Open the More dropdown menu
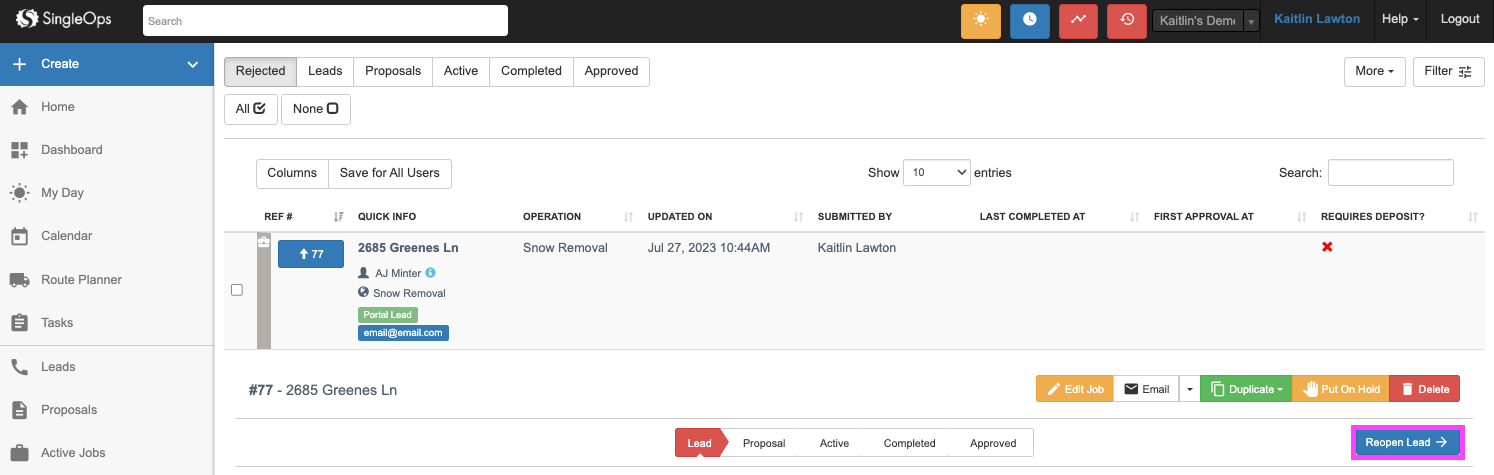The width and height of the screenshot is (1494, 475). pos(1374,71)
